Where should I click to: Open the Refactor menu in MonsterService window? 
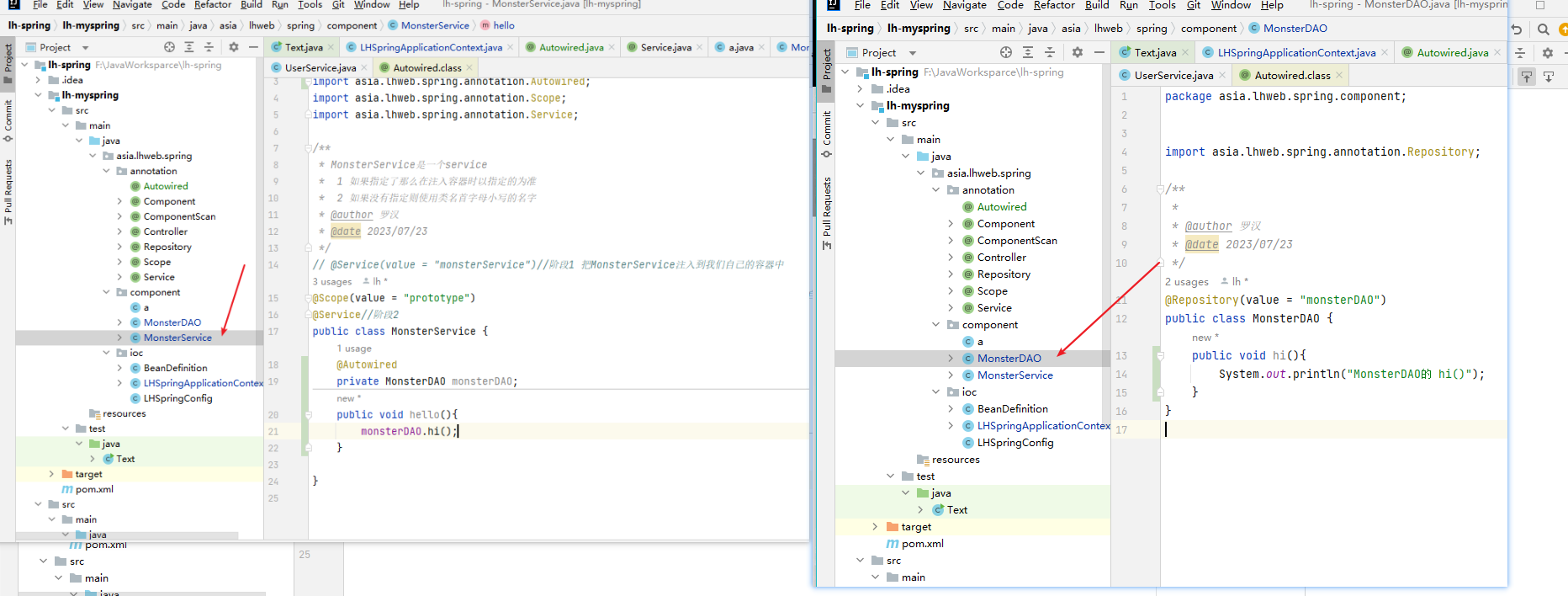[x=213, y=5]
